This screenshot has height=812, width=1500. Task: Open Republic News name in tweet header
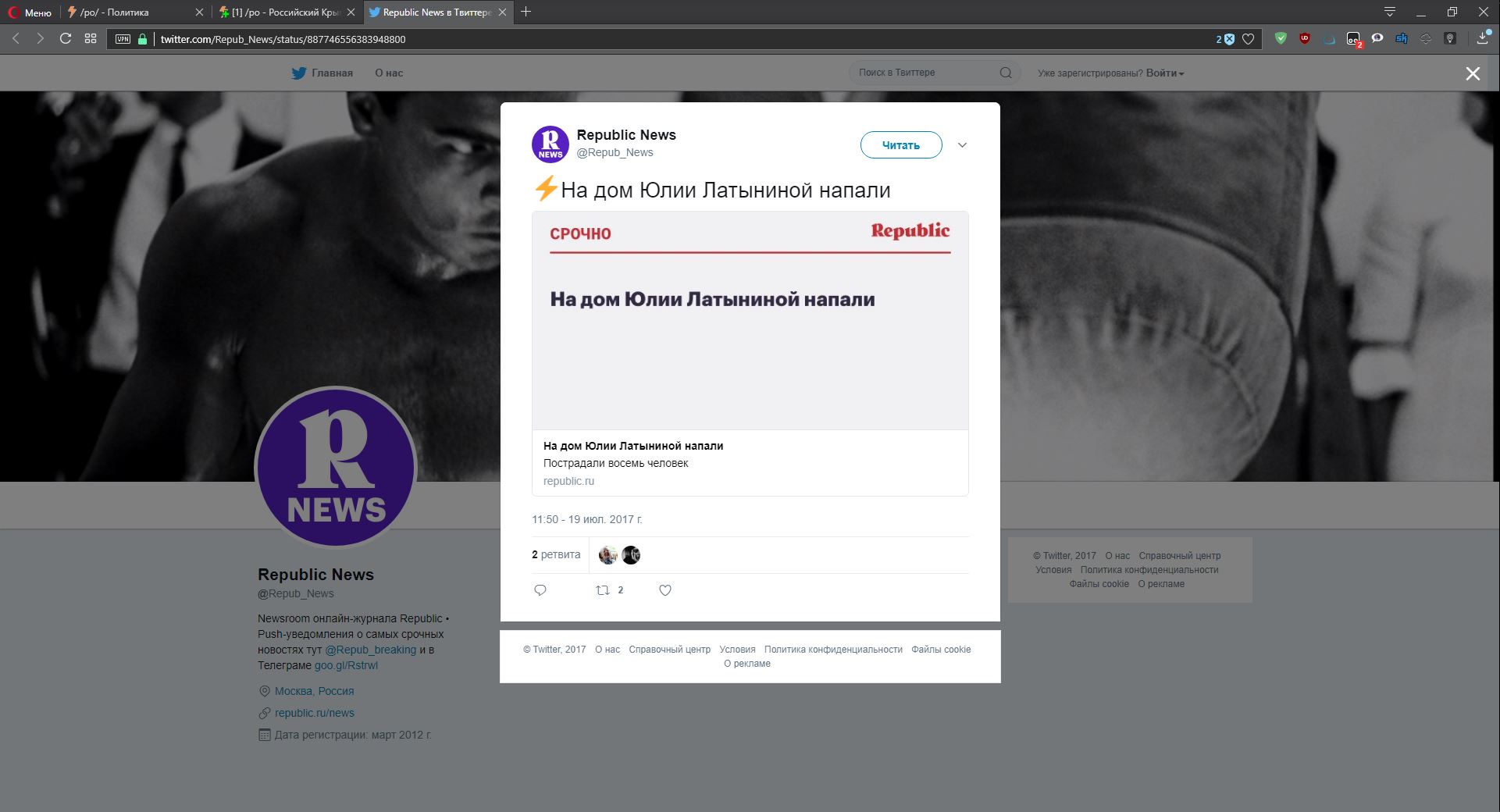click(626, 135)
